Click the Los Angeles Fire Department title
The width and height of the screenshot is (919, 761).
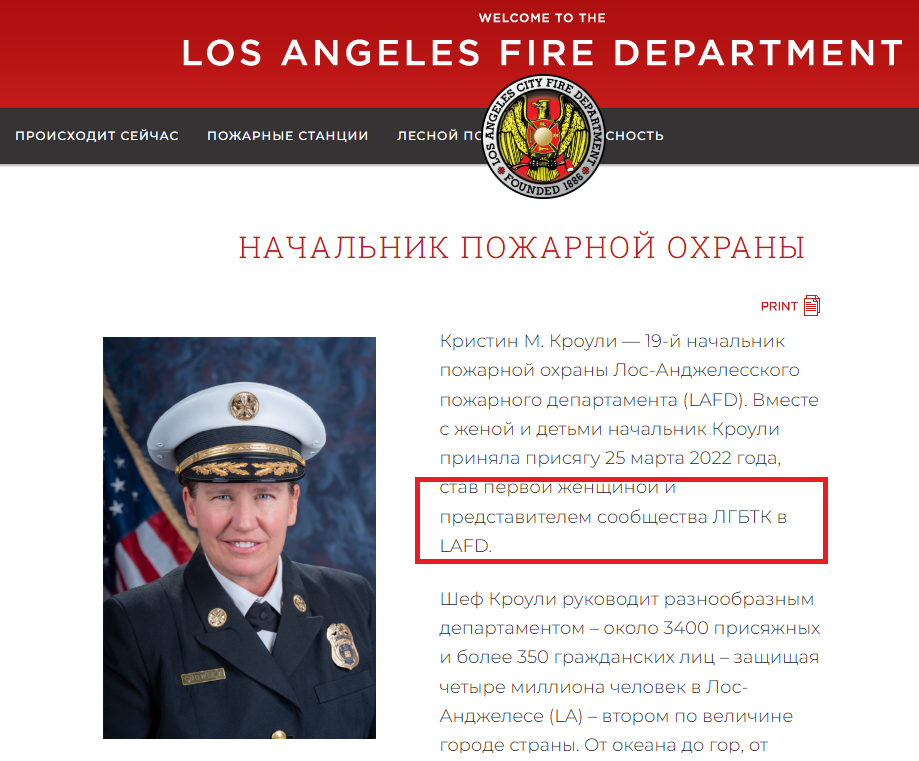543,53
